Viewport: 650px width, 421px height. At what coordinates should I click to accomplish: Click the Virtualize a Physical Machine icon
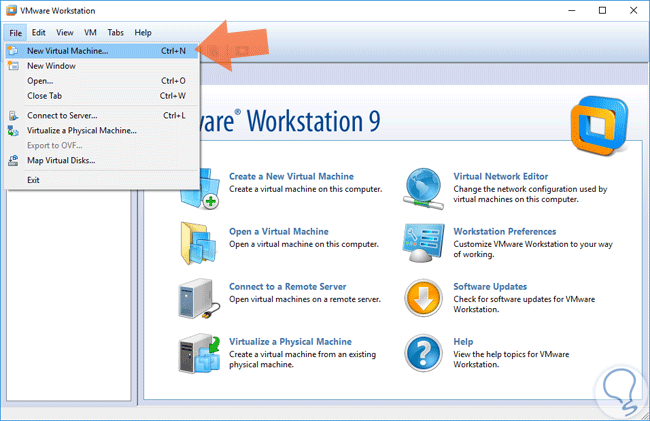[199, 353]
